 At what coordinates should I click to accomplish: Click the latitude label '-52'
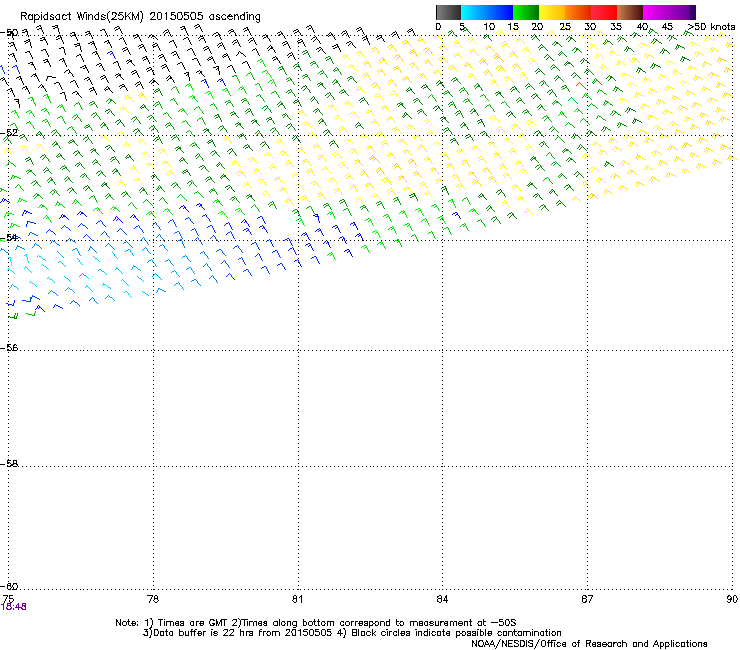point(9,133)
